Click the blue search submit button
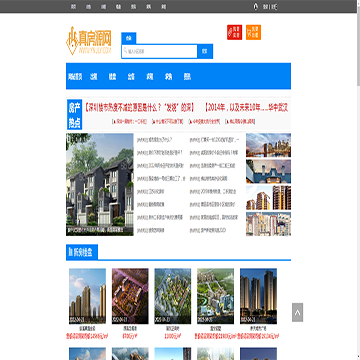Image resolution: width=360 pixels, height=360 pixels. click(x=205, y=51)
